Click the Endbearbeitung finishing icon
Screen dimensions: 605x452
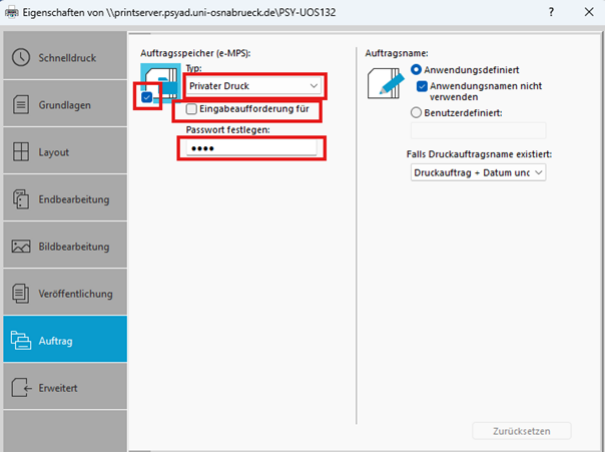[20, 199]
